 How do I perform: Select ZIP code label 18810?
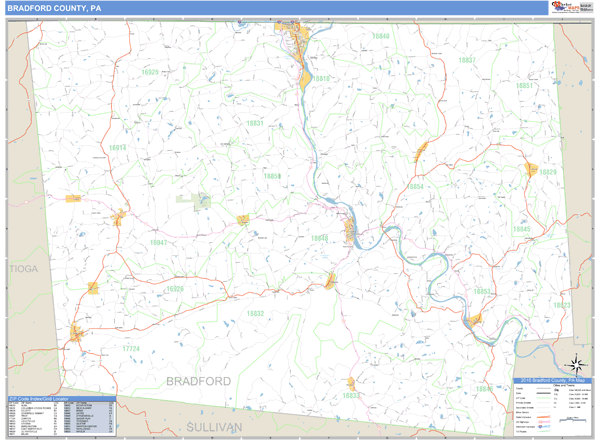(x=321, y=78)
